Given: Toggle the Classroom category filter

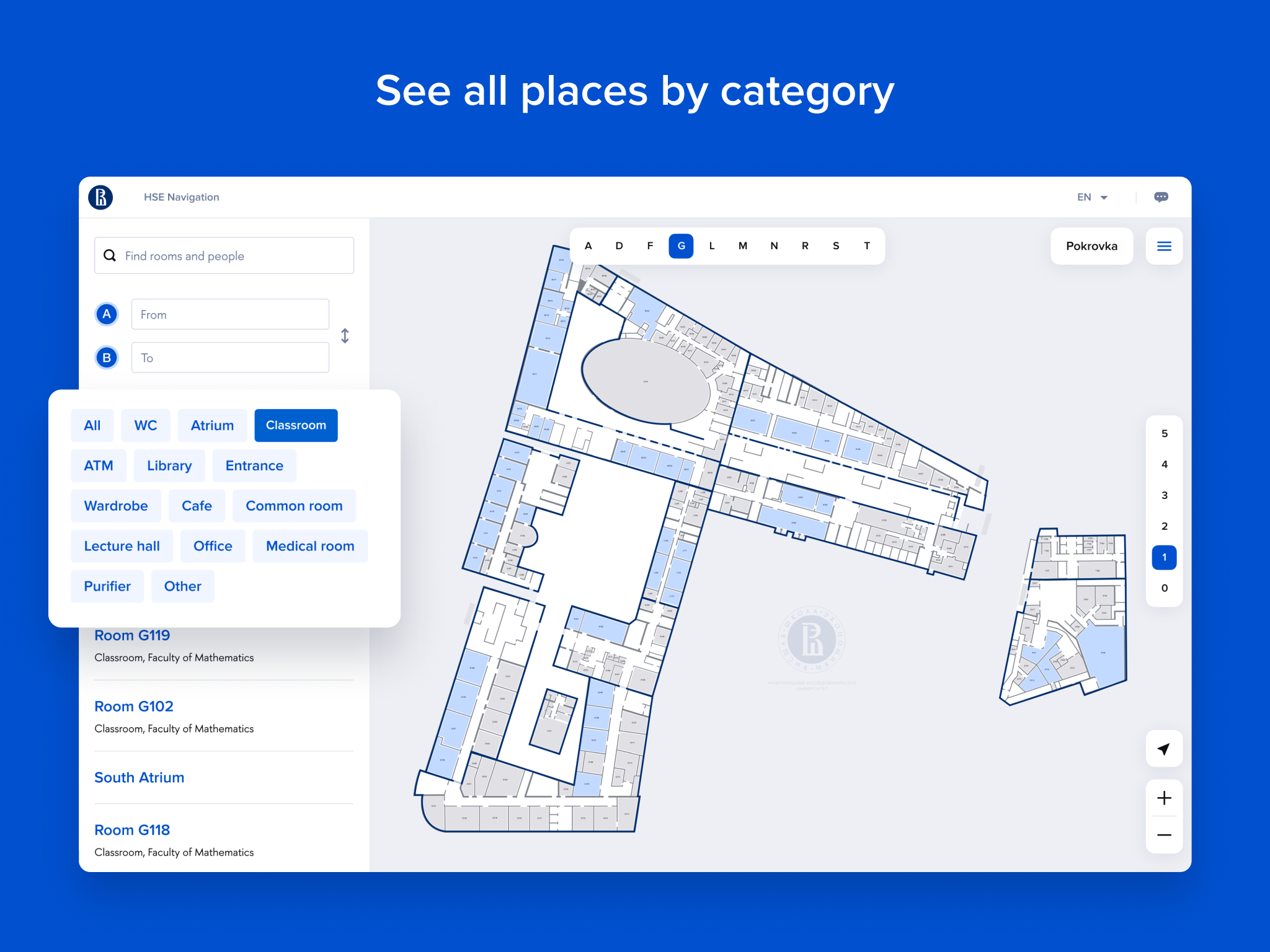Looking at the screenshot, I should tap(296, 425).
